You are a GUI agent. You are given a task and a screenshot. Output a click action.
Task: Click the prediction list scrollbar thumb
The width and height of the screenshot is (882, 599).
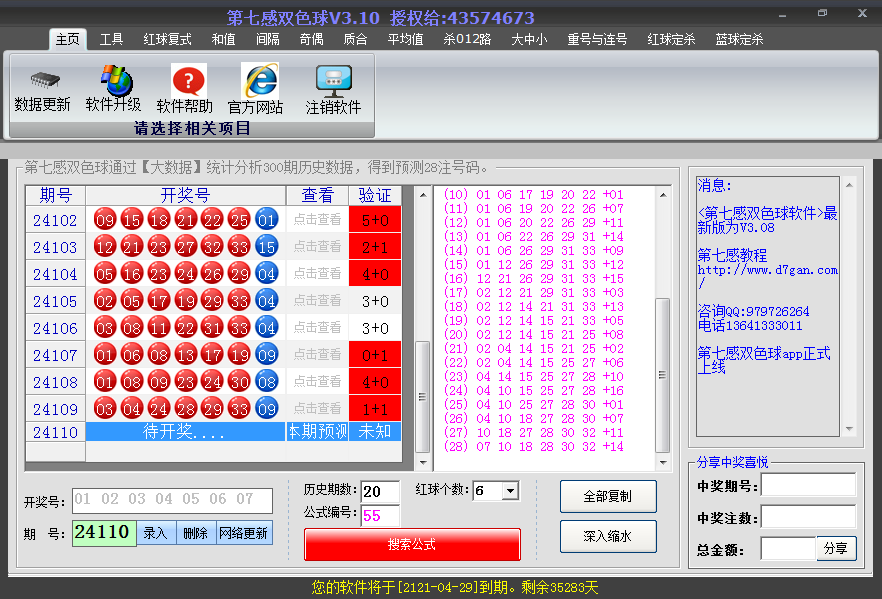[663, 375]
